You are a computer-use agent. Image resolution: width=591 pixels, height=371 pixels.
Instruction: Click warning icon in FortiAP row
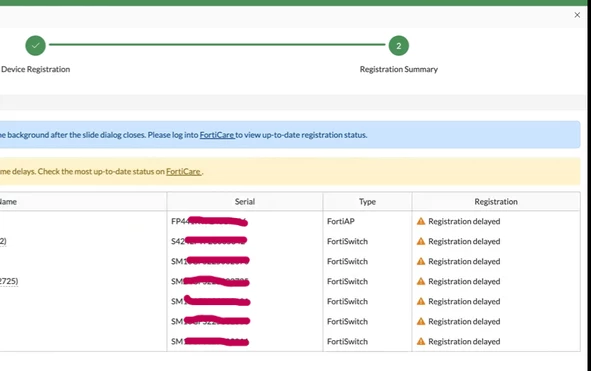[x=421, y=221]
